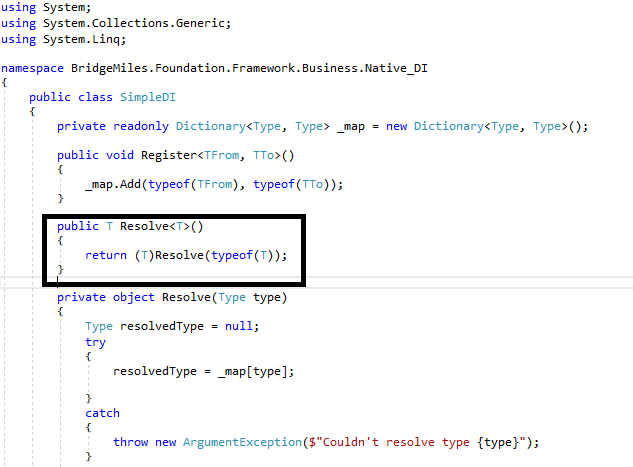Click the namespace name ending in 'Native_DI'
This screenshot has height=467, width=633.
tap(249, 68)
